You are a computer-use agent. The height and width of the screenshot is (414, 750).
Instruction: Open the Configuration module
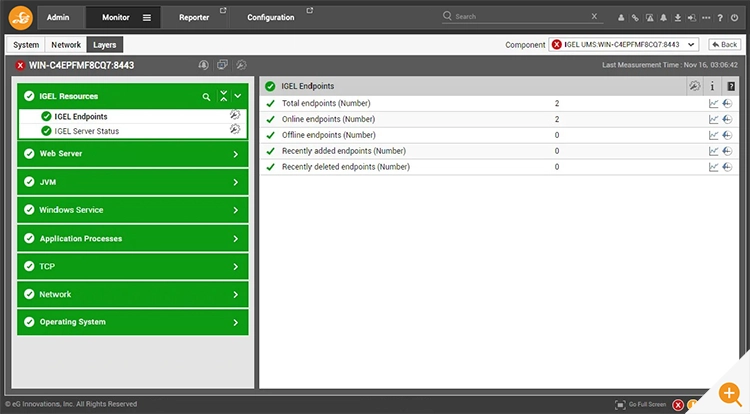pyautogui.click(x=271, y=17)
